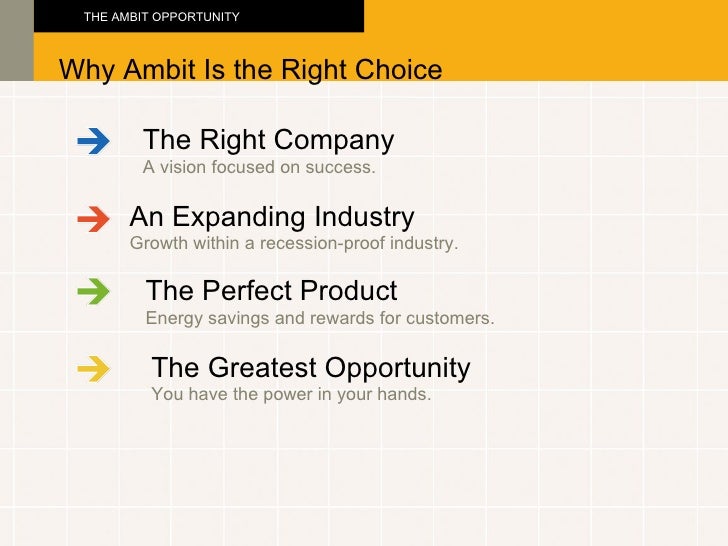The height and width of the screenshot is (546, 728).
Task: Select The Perfect Product heading
Action: coord(271,291)
